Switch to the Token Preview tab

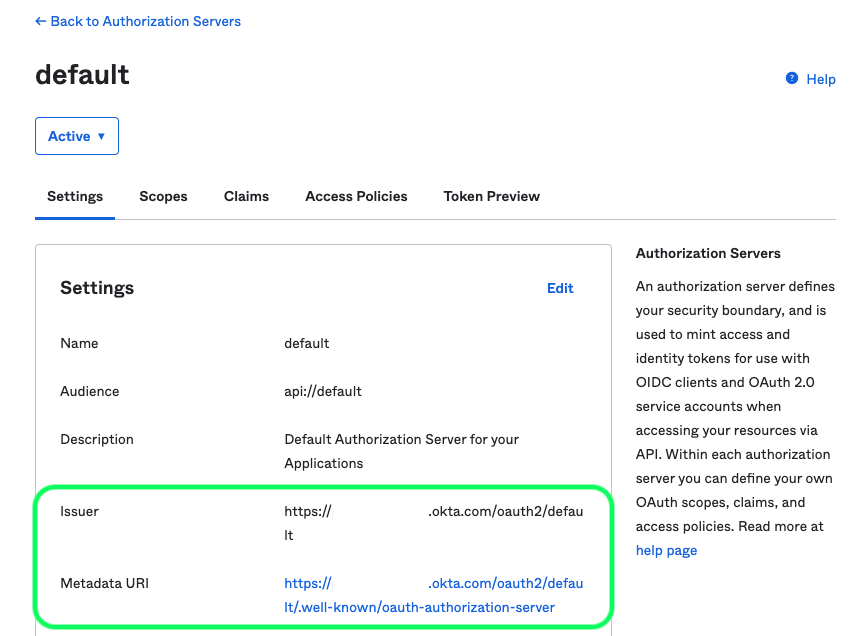coord(491,196)
